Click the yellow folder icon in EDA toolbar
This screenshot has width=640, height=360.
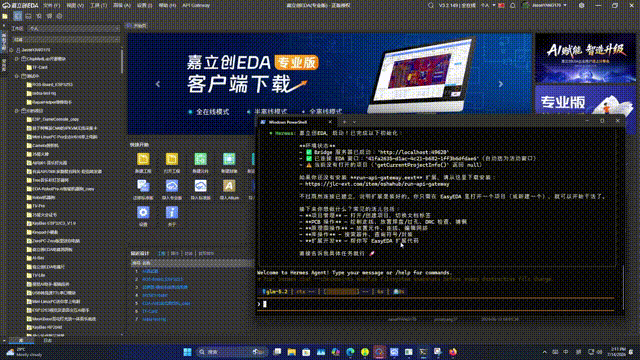click(x=5, y=16)
